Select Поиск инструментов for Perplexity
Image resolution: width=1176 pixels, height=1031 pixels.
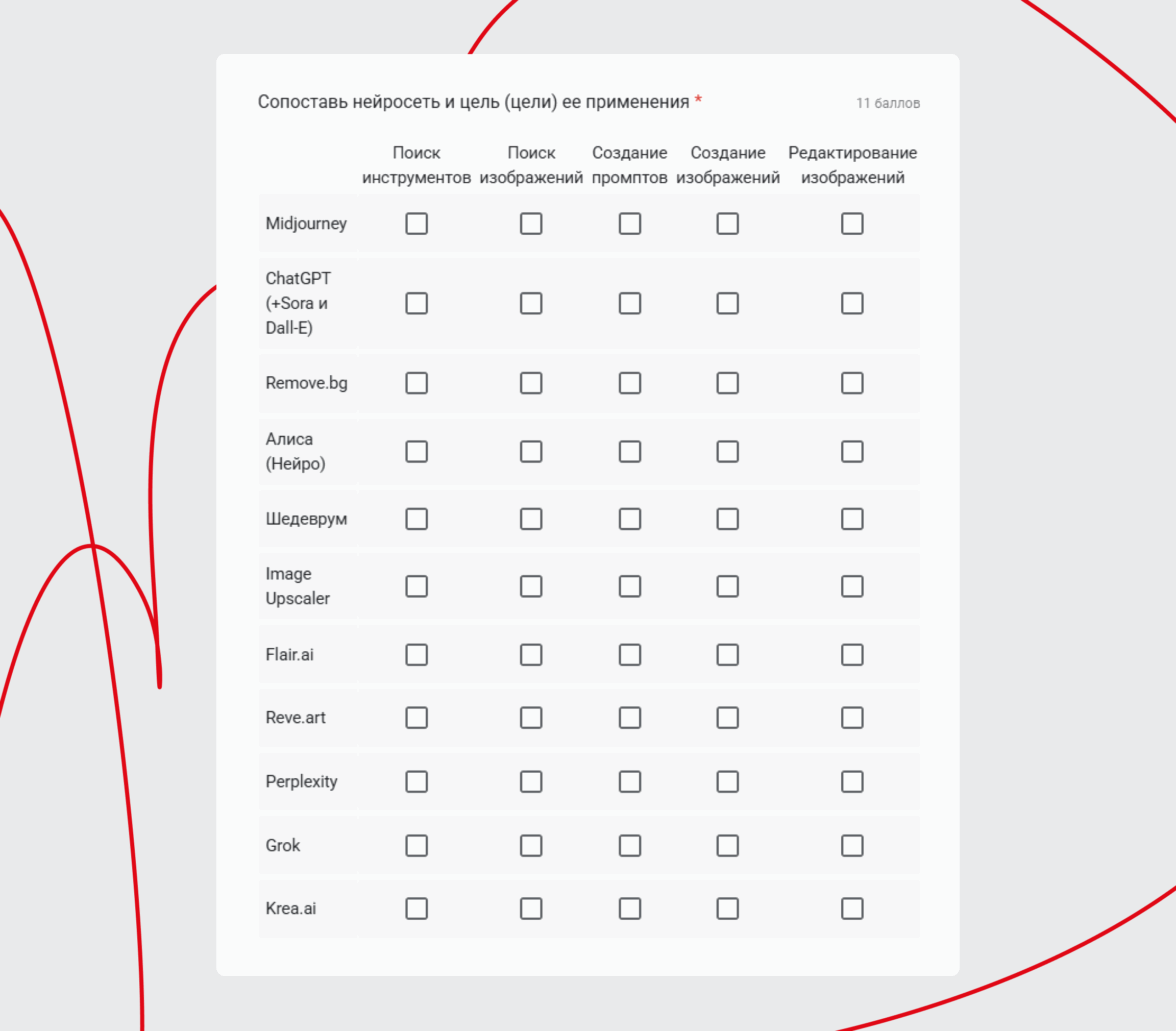tap(416, 781)
